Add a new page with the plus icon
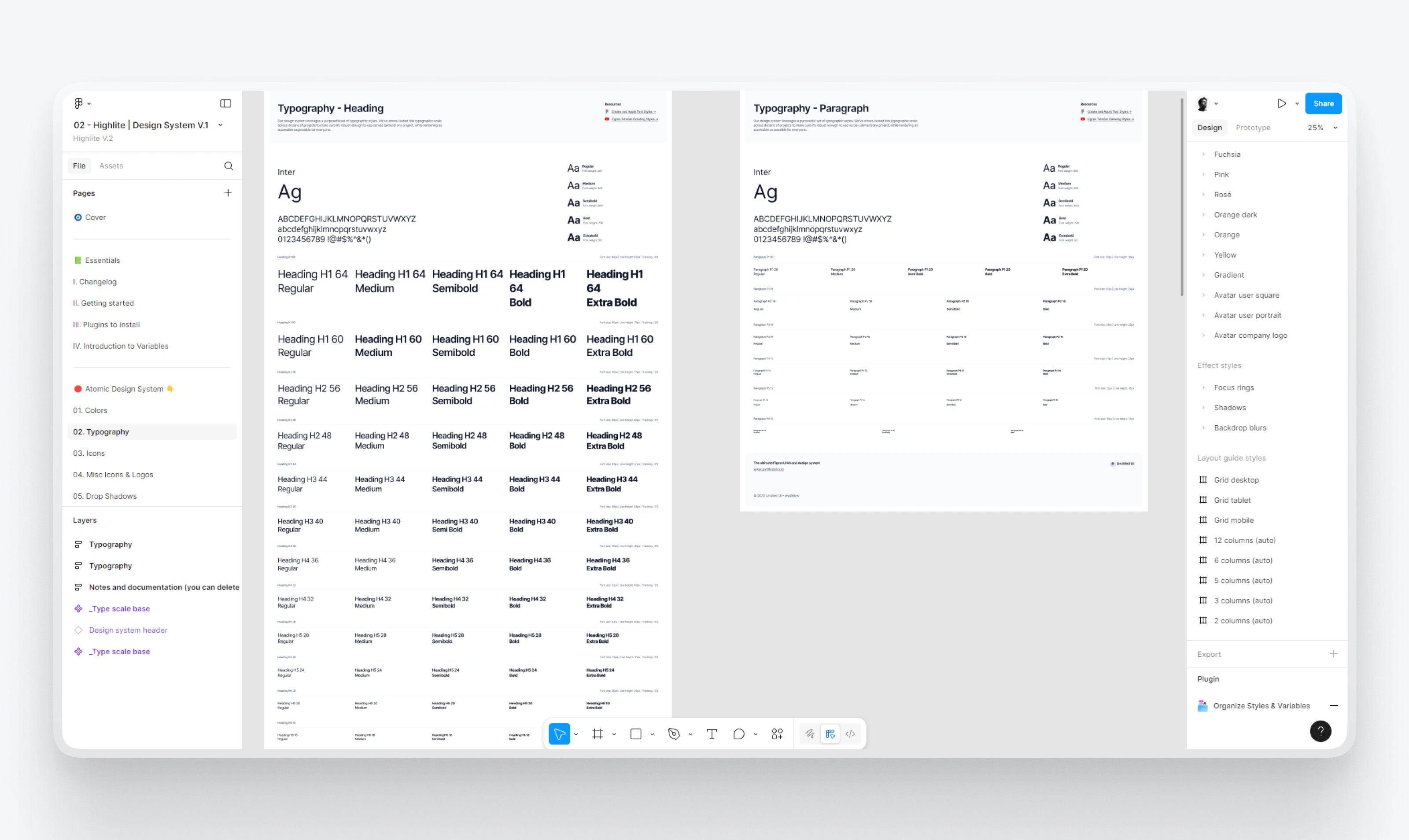This screenshot has width=1409, height=840. click(x=228, y=193)
